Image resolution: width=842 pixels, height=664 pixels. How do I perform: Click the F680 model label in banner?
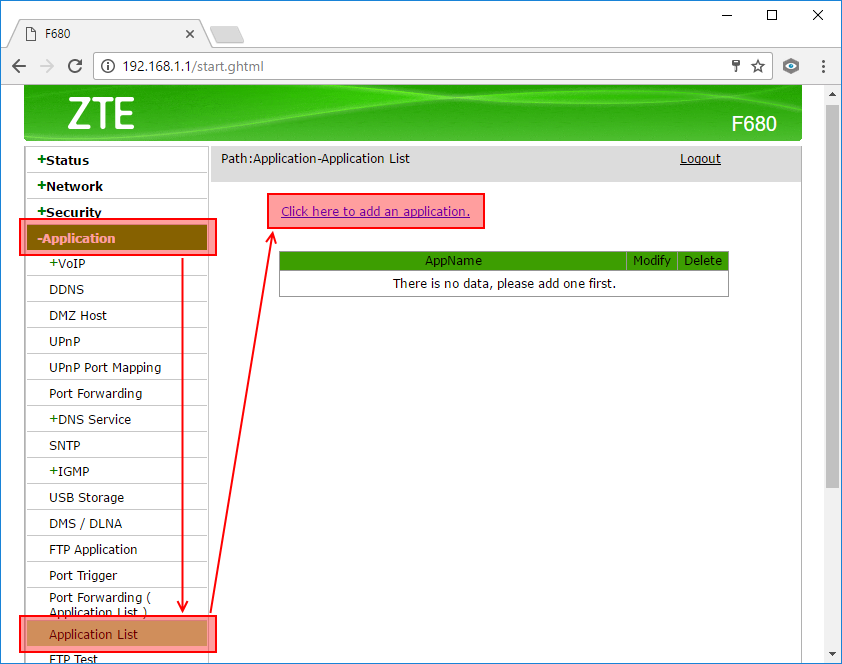[x=754, y=124]
